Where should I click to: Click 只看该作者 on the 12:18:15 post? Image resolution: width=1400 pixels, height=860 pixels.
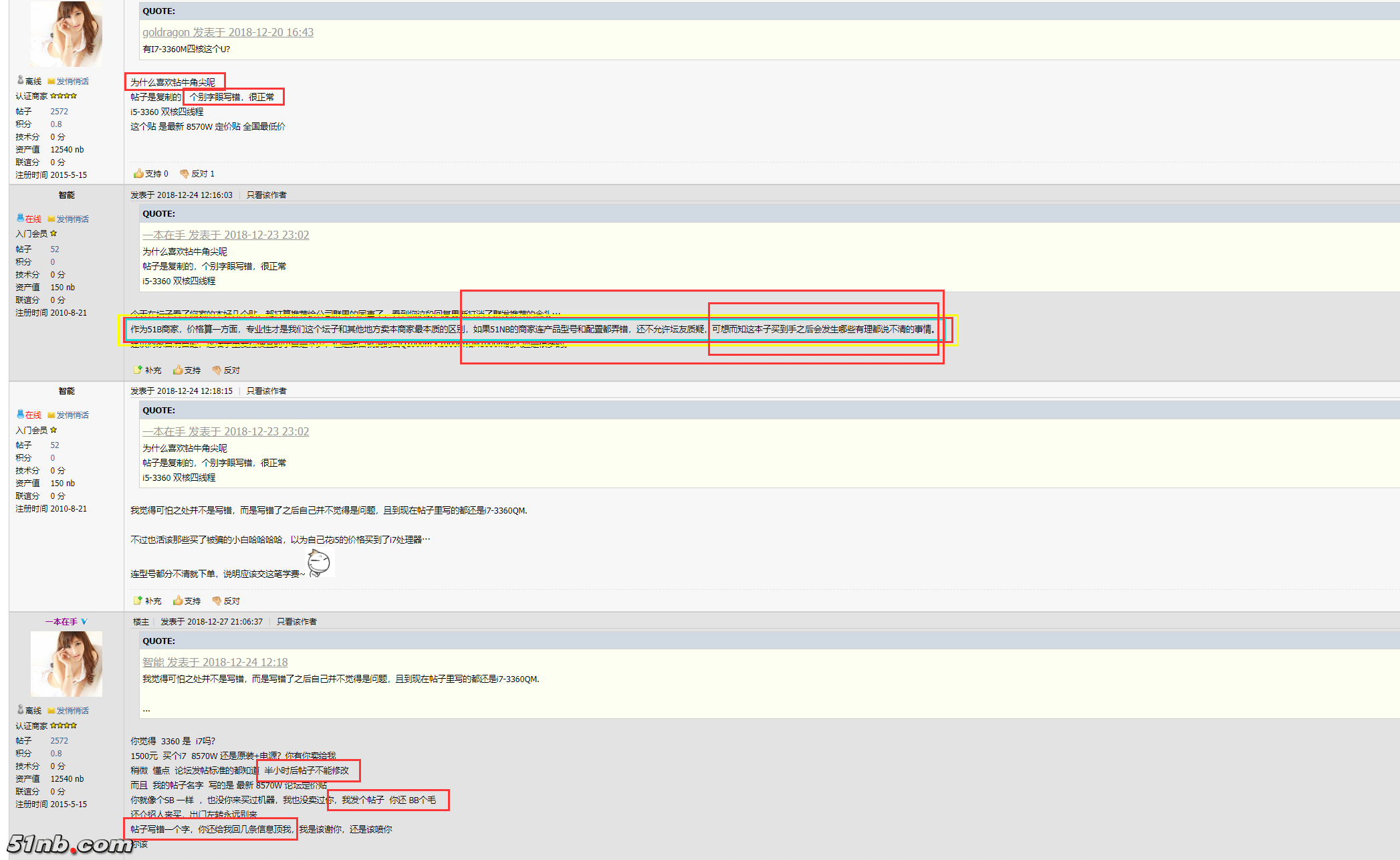point(266,391)
